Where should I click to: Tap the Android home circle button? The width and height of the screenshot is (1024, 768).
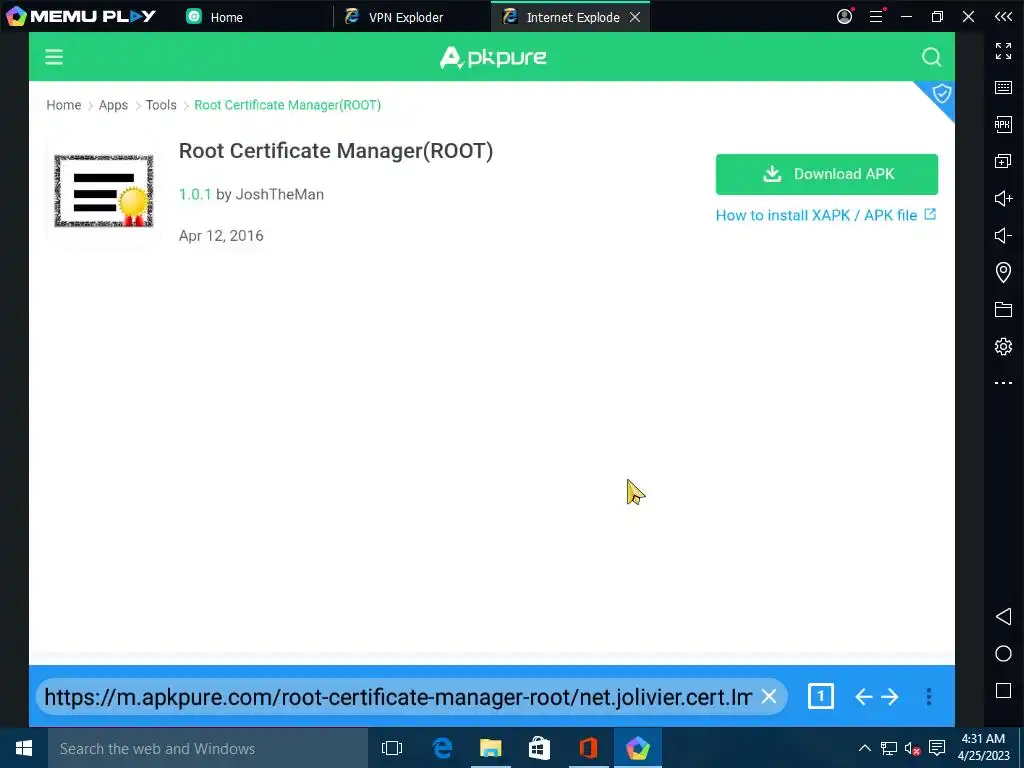(x=1003, y=654)
